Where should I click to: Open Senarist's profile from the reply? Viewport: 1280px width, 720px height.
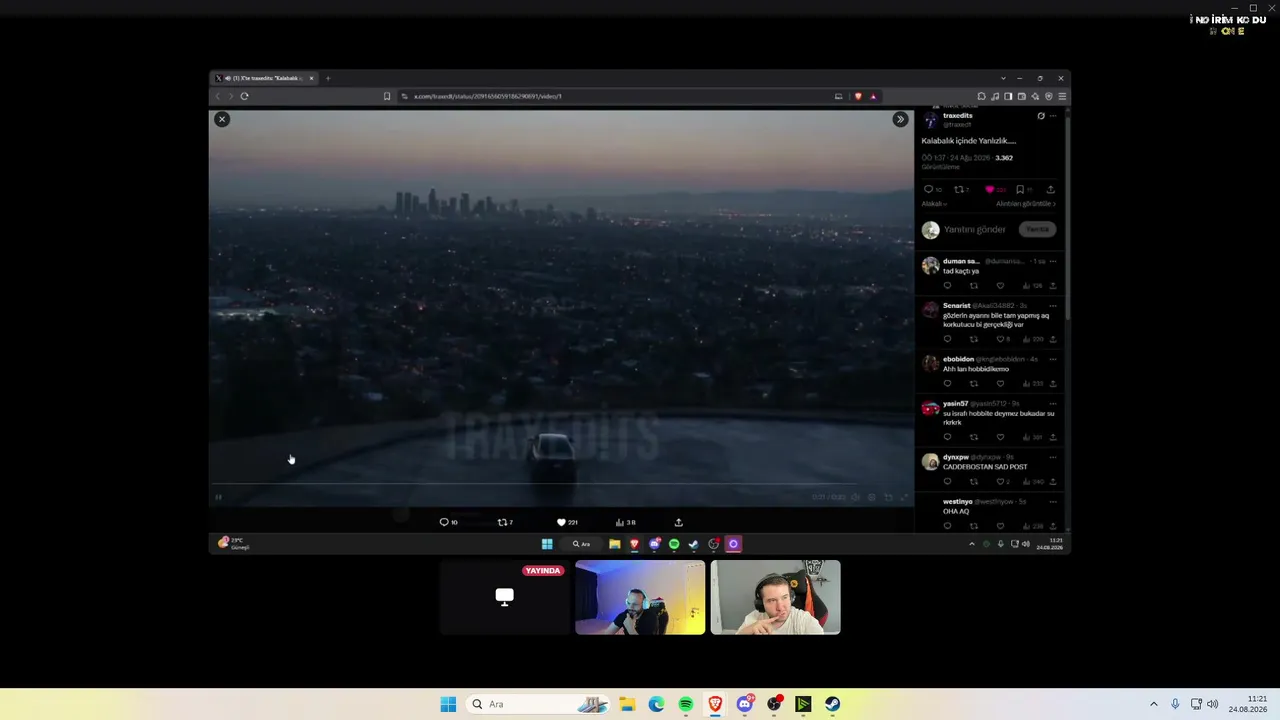pos(957,305)
